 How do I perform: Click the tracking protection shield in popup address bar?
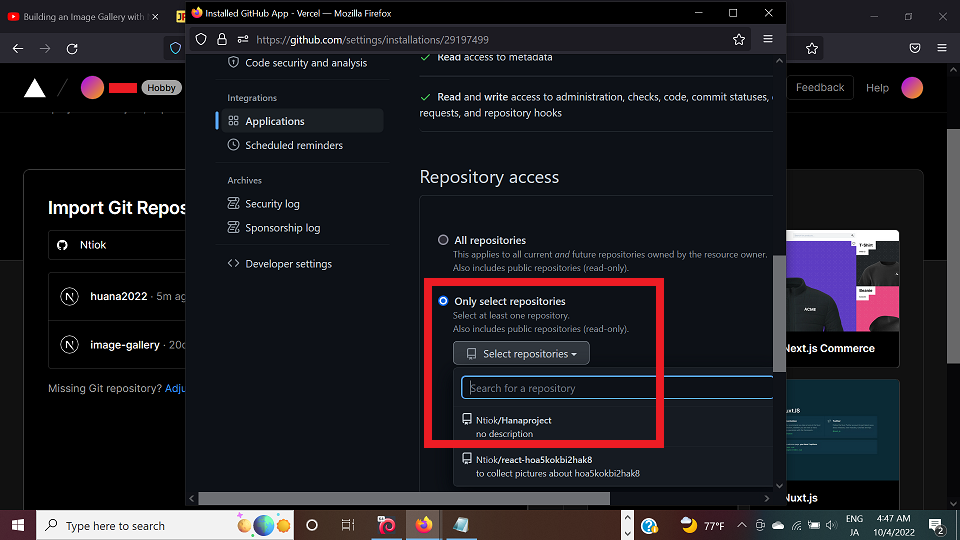tap(201, 39)
